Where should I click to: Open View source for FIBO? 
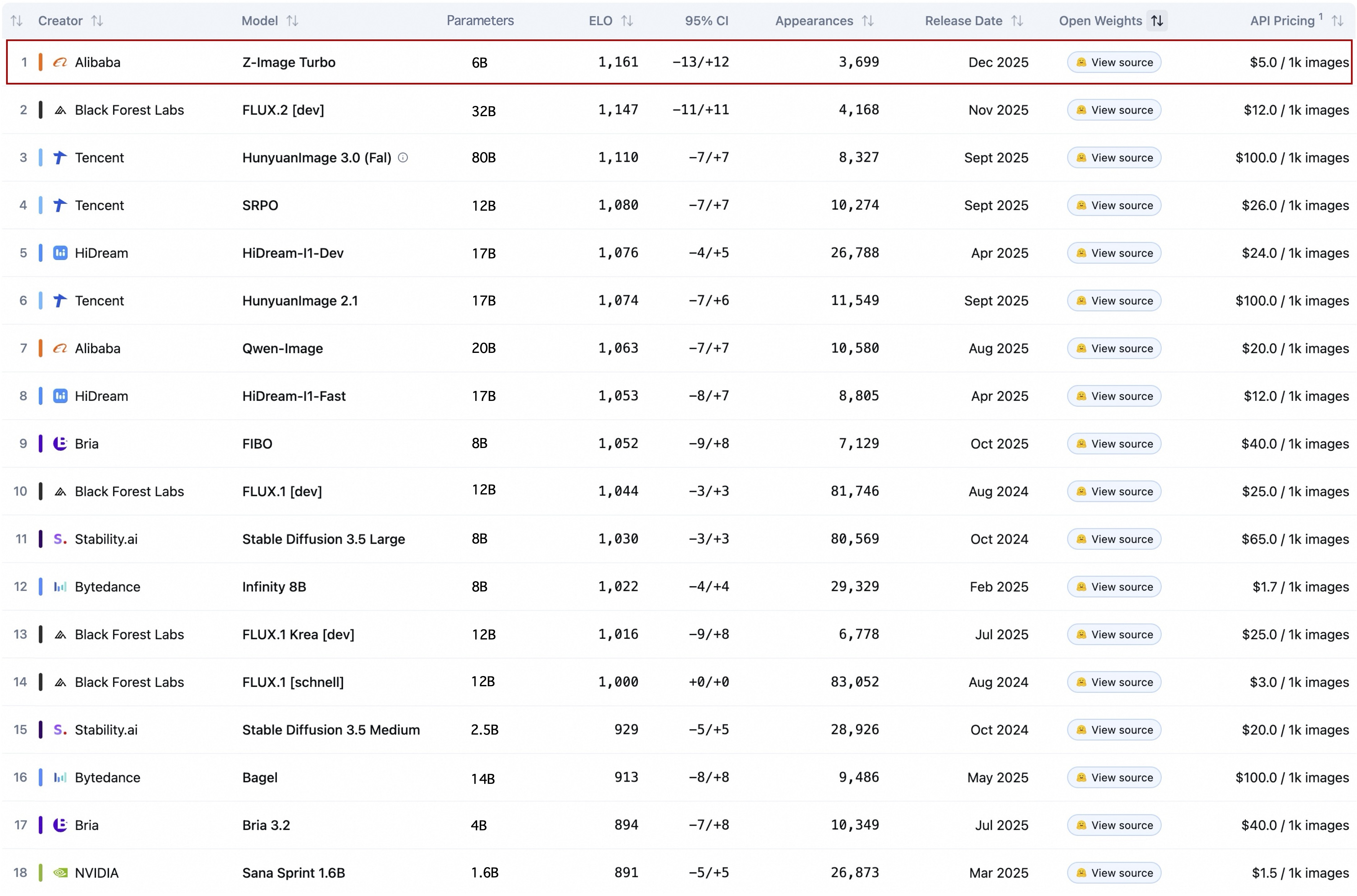pyautogui.click(x=1114, y=444)
